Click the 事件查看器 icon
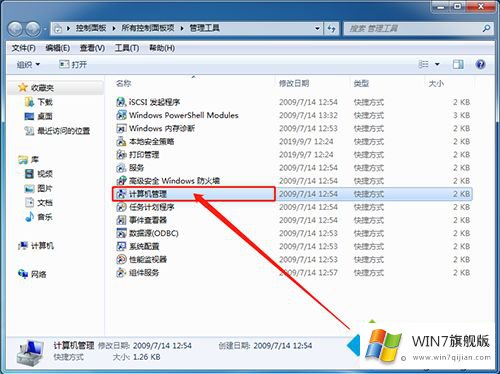 (x=121, y=220)
